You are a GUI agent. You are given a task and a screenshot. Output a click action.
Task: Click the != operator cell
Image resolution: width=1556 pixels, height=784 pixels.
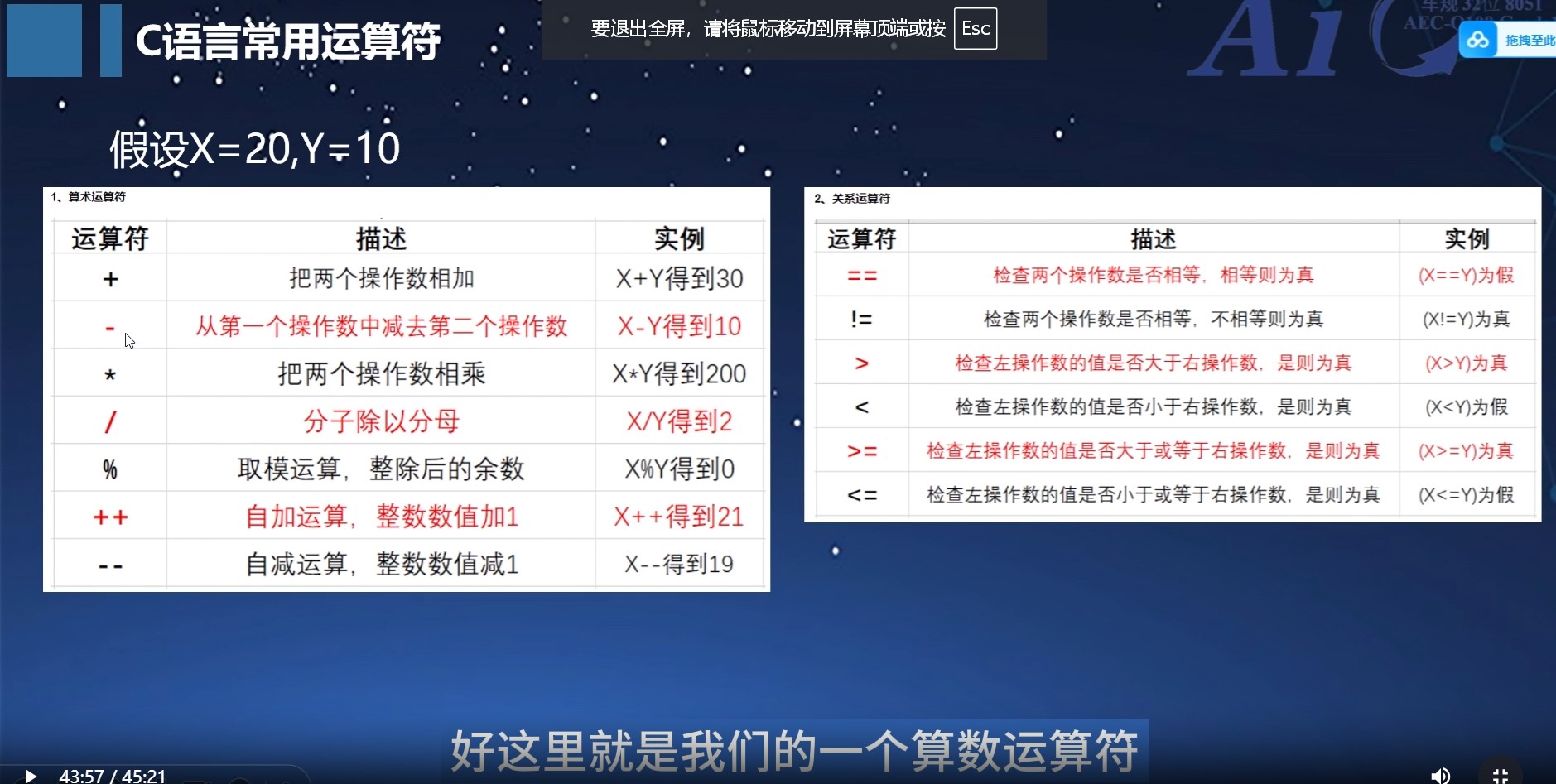[x=861, y=320]
